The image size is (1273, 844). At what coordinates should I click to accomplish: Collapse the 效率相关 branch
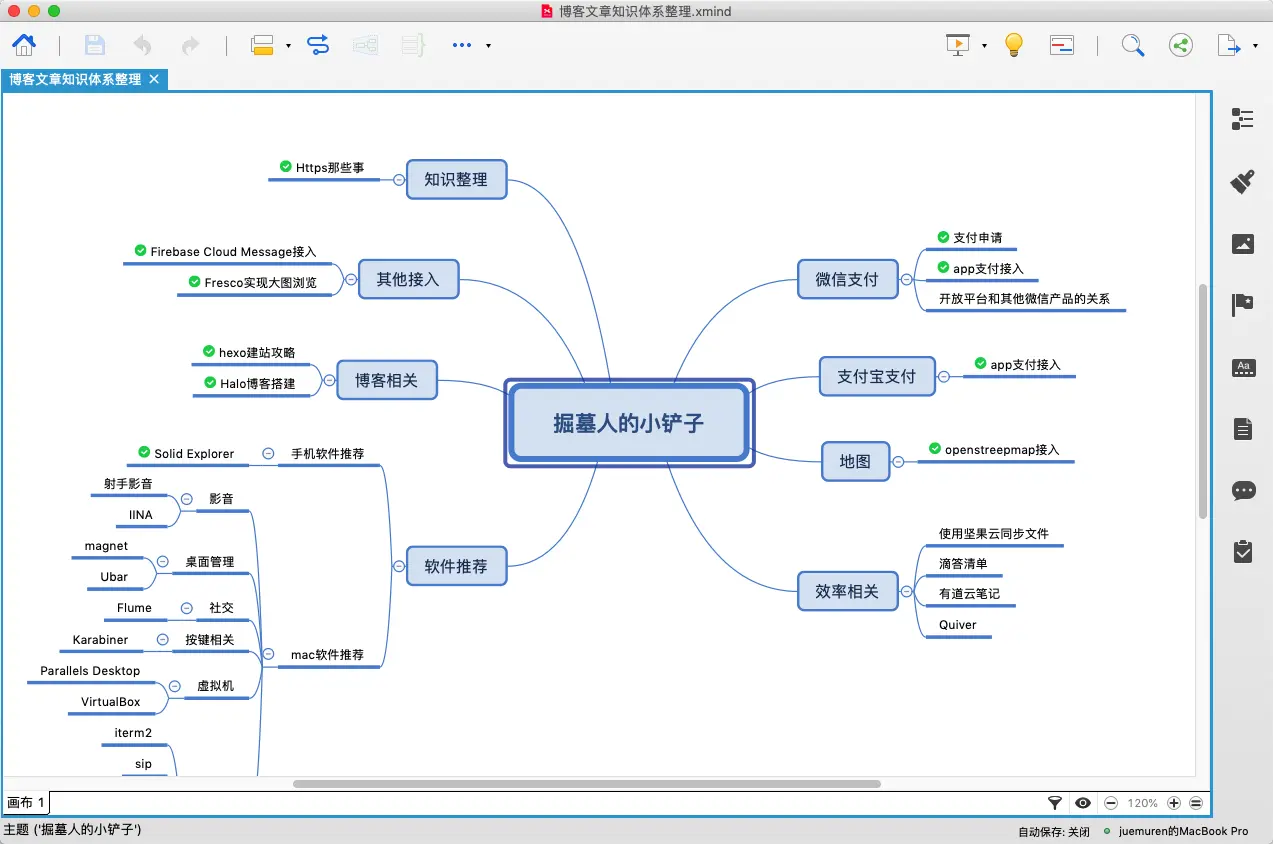pos(906,592)
